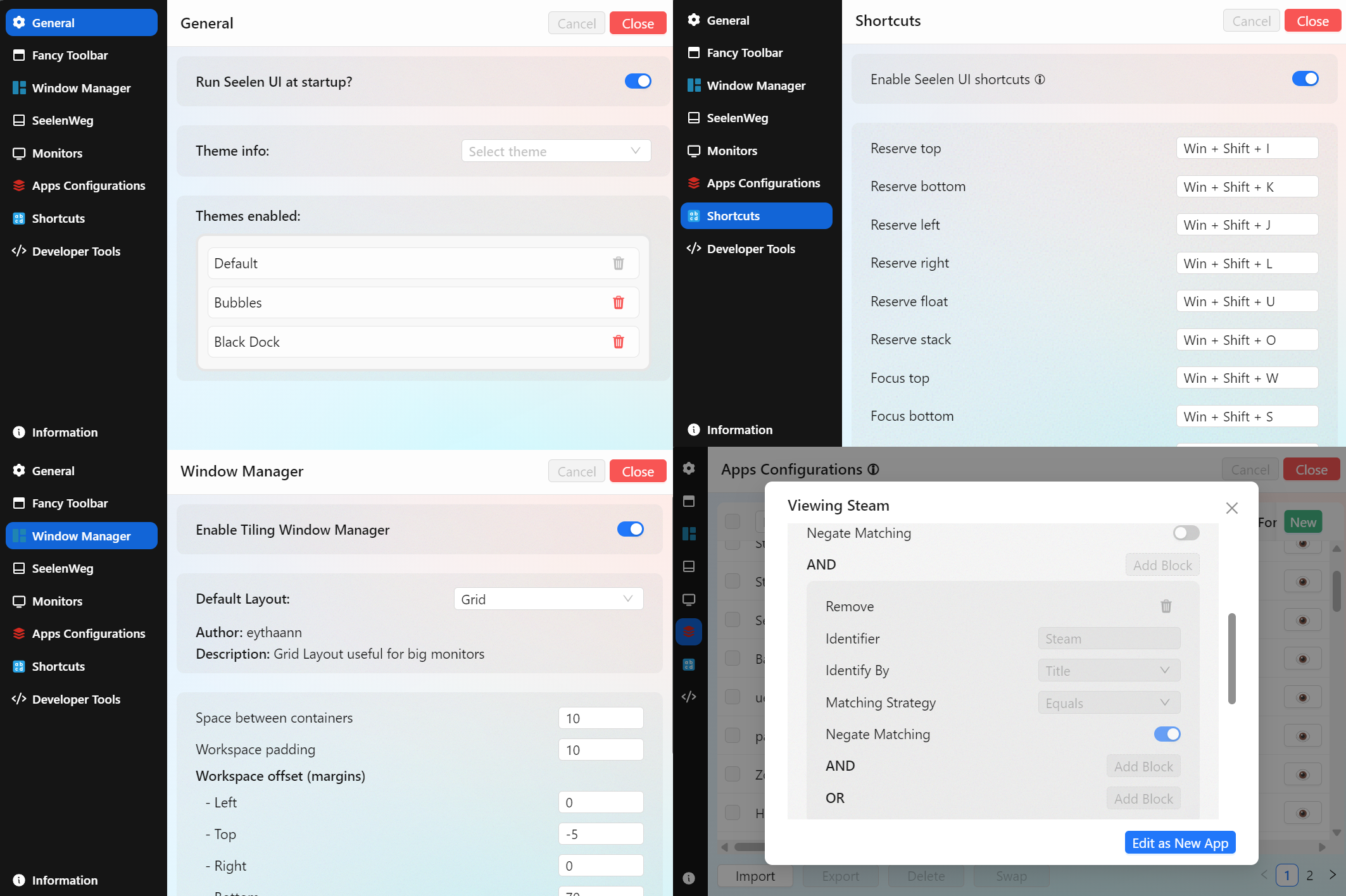
Task: Click the General settings gear icon
Action: (x=18, y=21)
